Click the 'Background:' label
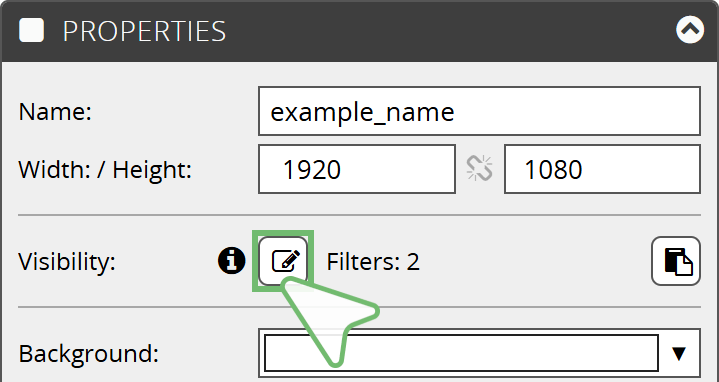Screen dimensions: 719x382 (x=88, y=354)
